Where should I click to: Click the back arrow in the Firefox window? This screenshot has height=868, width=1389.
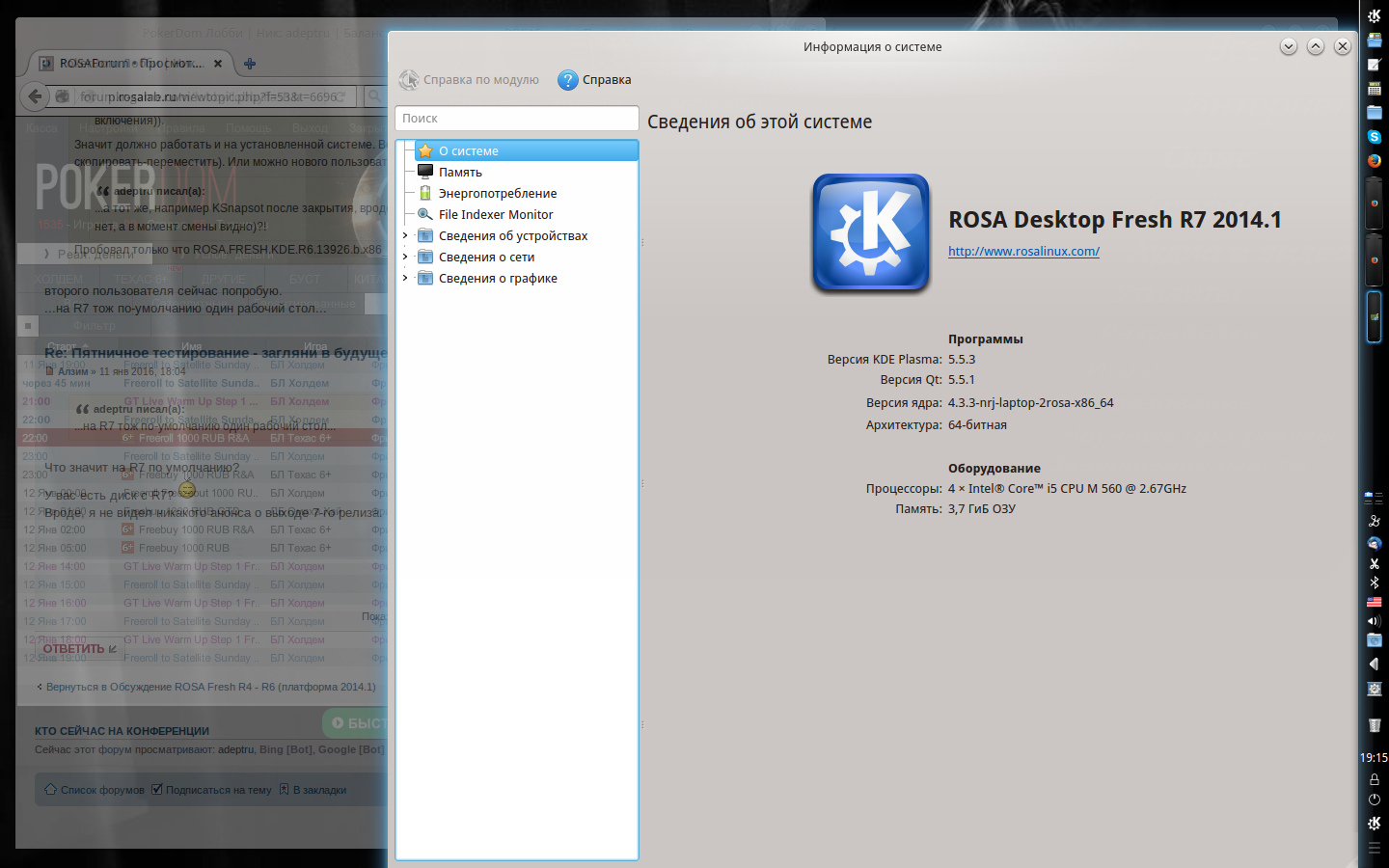tap(35, 96)
